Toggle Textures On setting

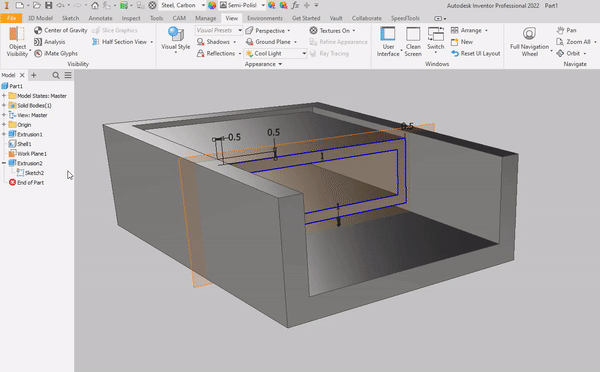pyautogui.click(x=330, y=30)
